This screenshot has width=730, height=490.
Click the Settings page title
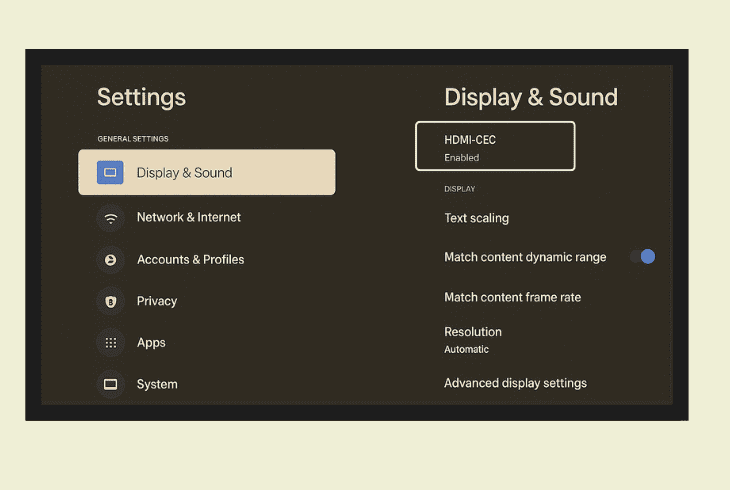(x=142, y=98)
